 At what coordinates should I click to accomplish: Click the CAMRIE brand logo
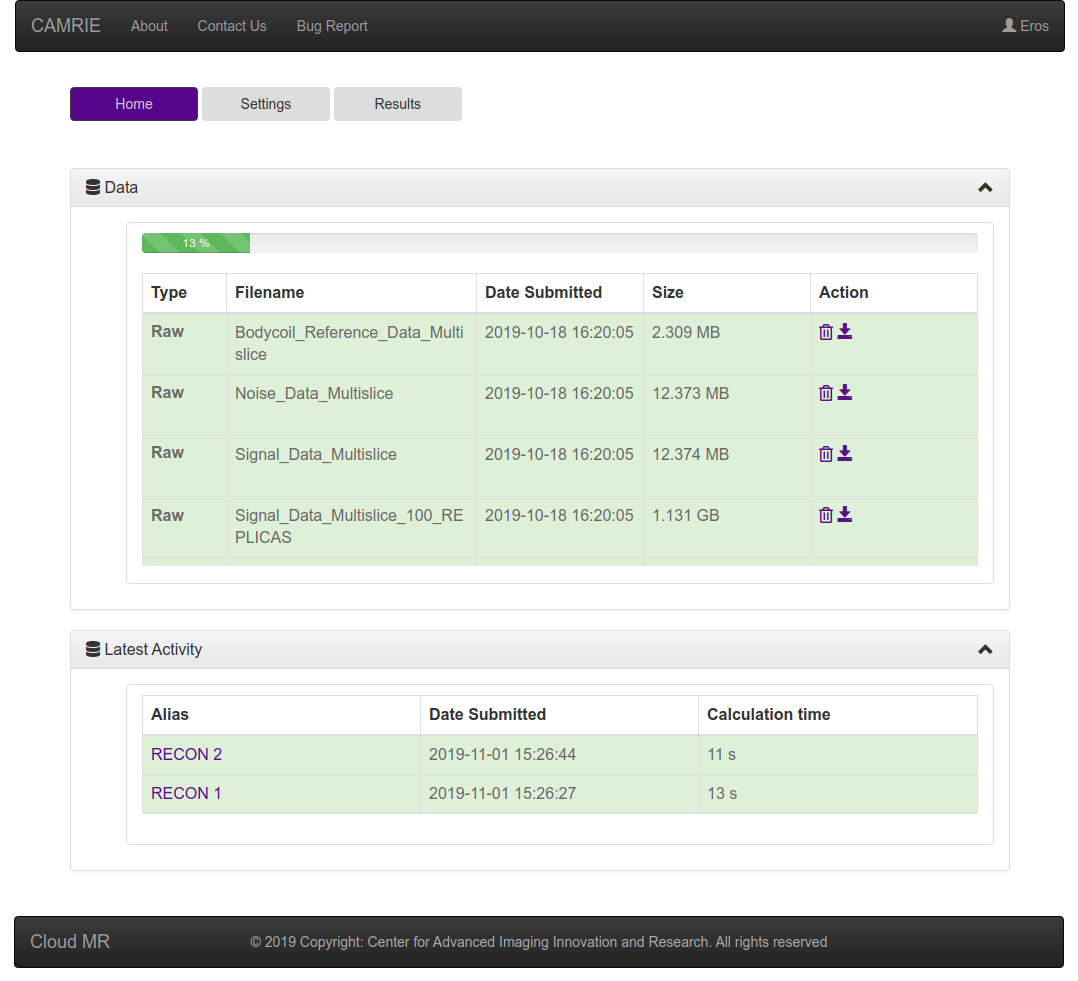tap(66, 26)
